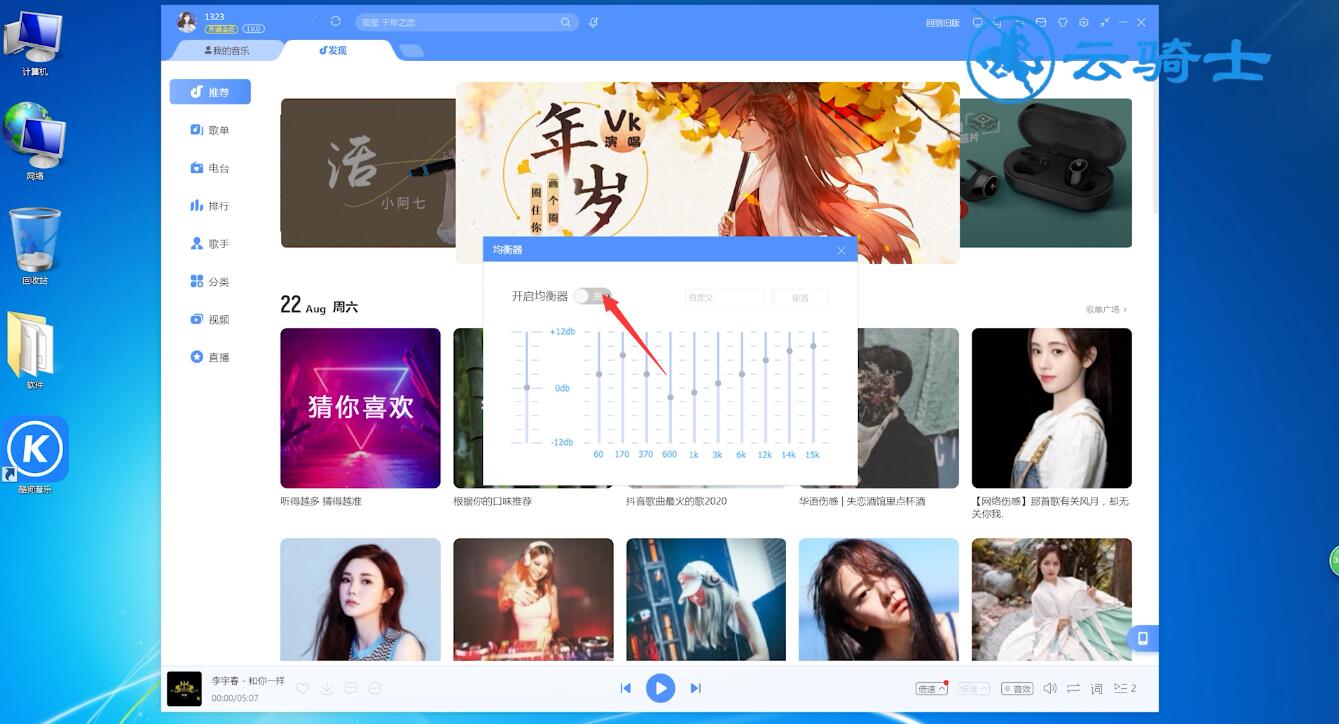Open the 自定义 preset dropdown in equalizer
This screenshot has width=1339, height=724.
pos(725,297)
